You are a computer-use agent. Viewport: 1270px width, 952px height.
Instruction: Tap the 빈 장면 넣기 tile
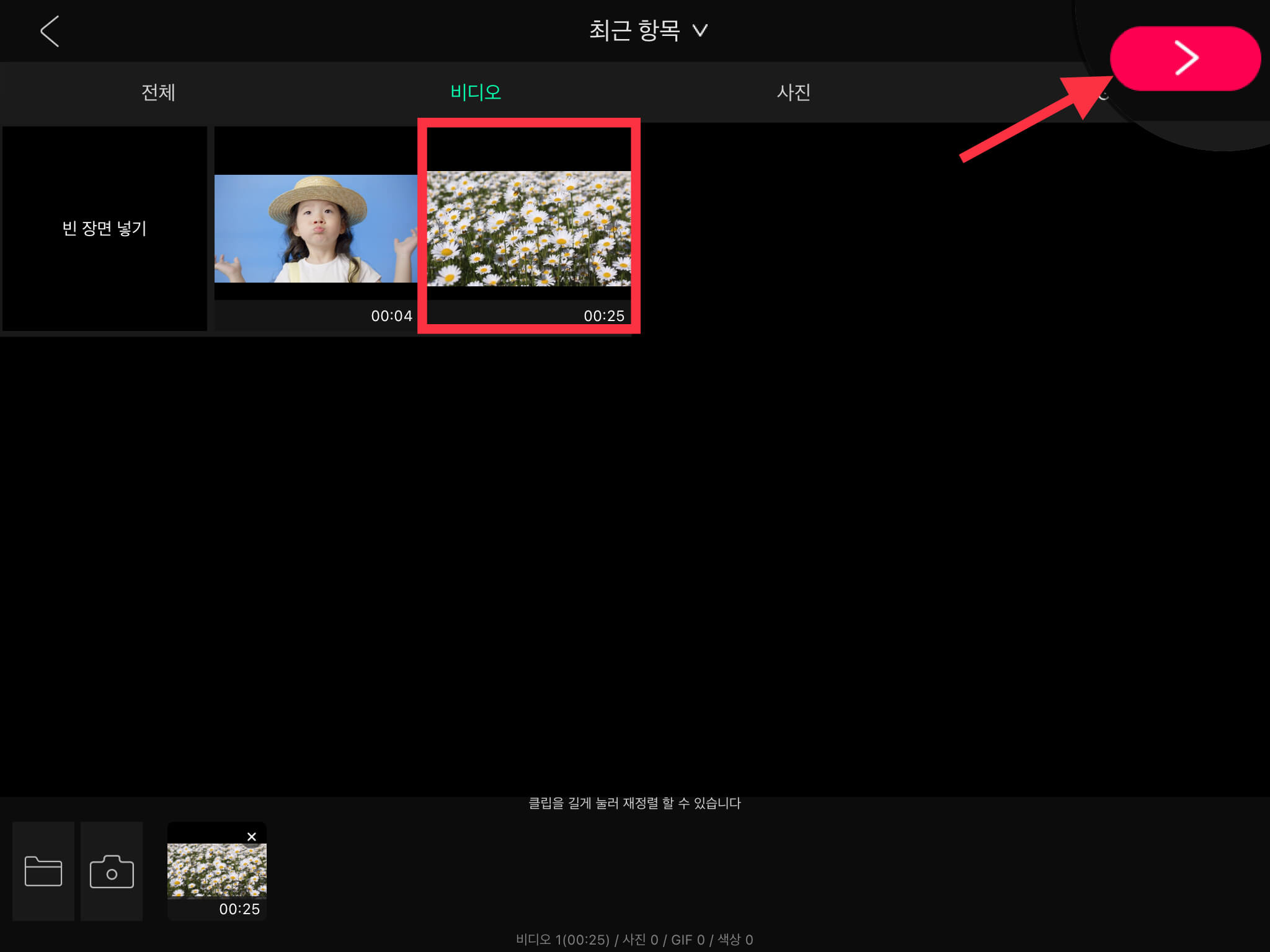pyautogui.click(x=104, y=228)
